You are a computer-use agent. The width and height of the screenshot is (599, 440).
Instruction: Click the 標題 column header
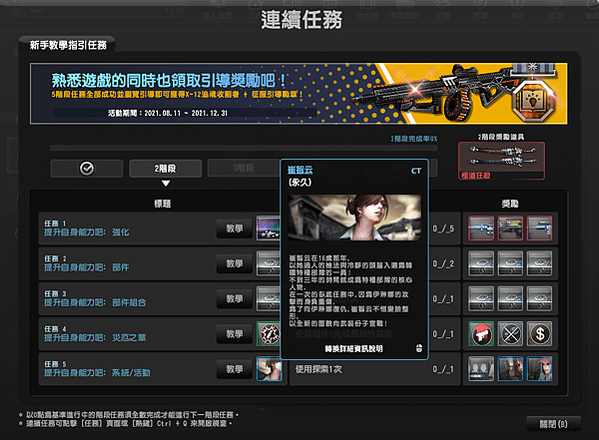pos(162,204)
